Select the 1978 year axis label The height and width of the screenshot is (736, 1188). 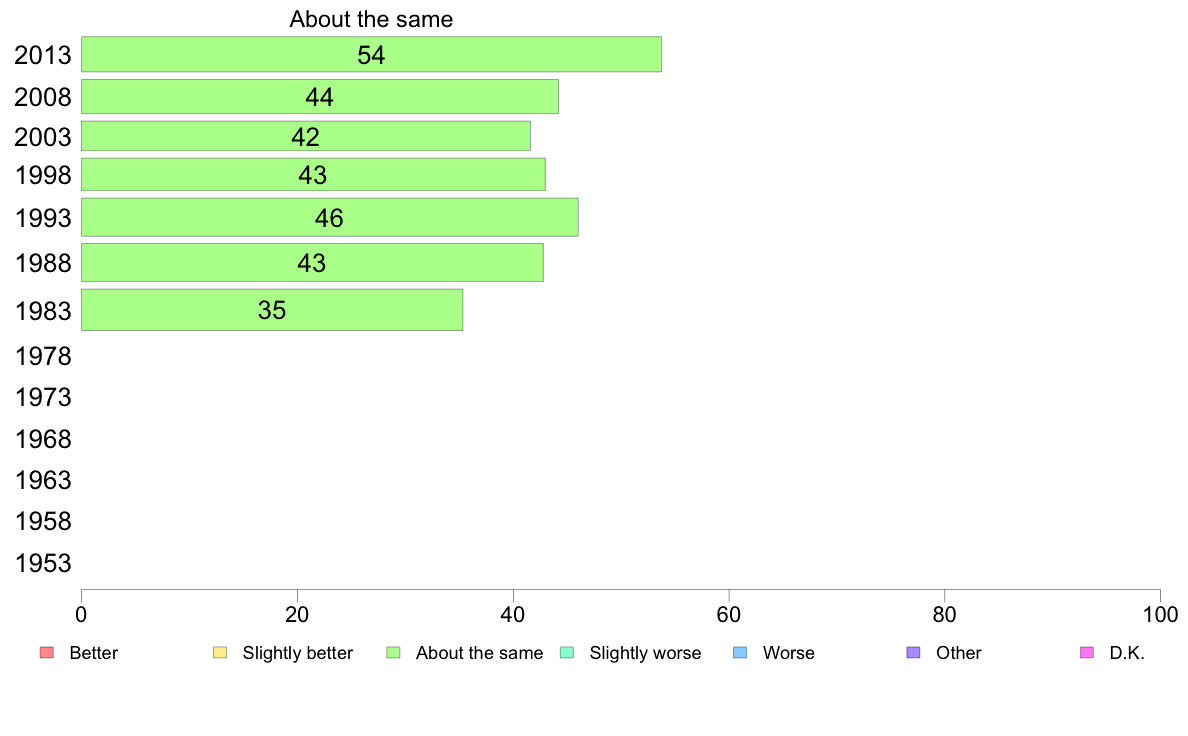click(x=43, y=356)
